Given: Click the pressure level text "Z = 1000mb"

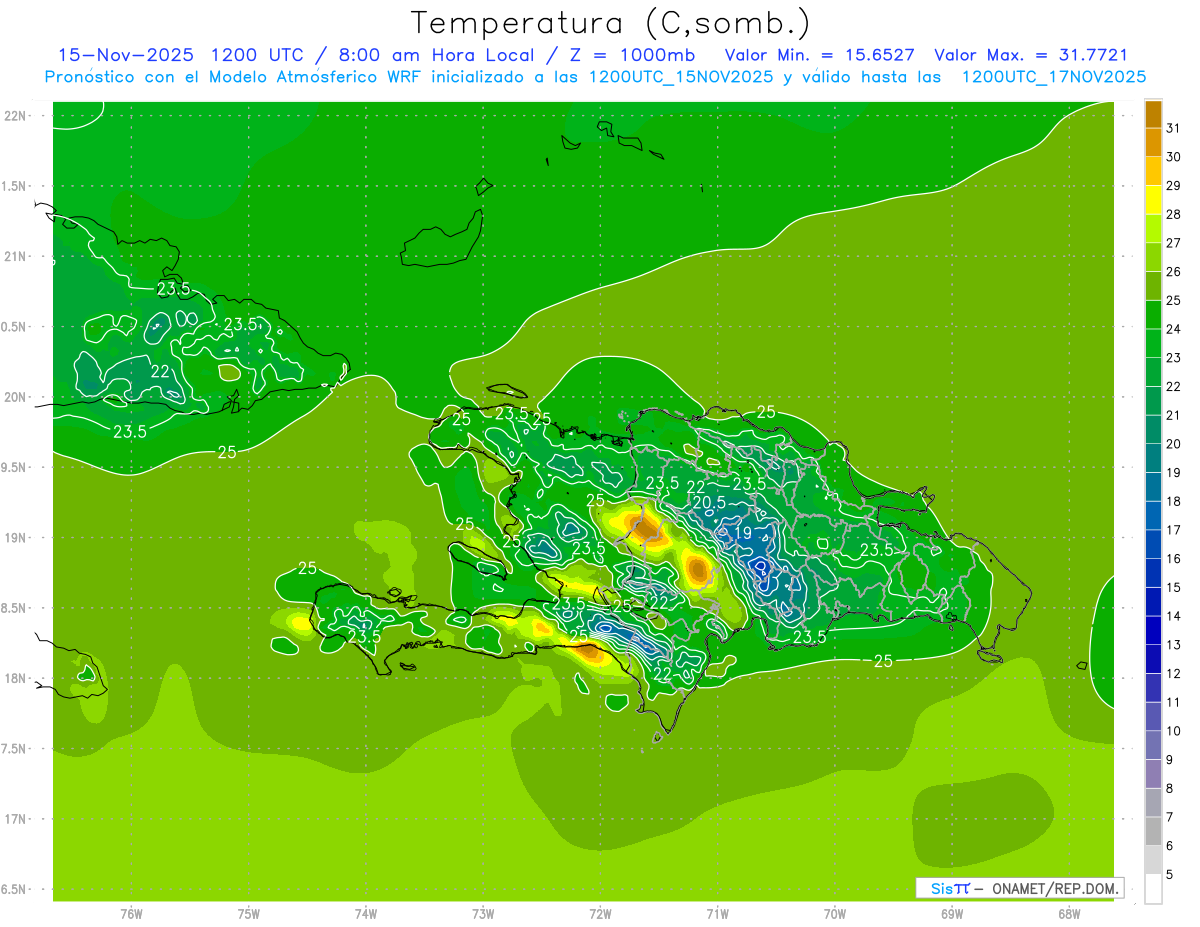Looking at the screenshot, I should [x=634, y=55].
